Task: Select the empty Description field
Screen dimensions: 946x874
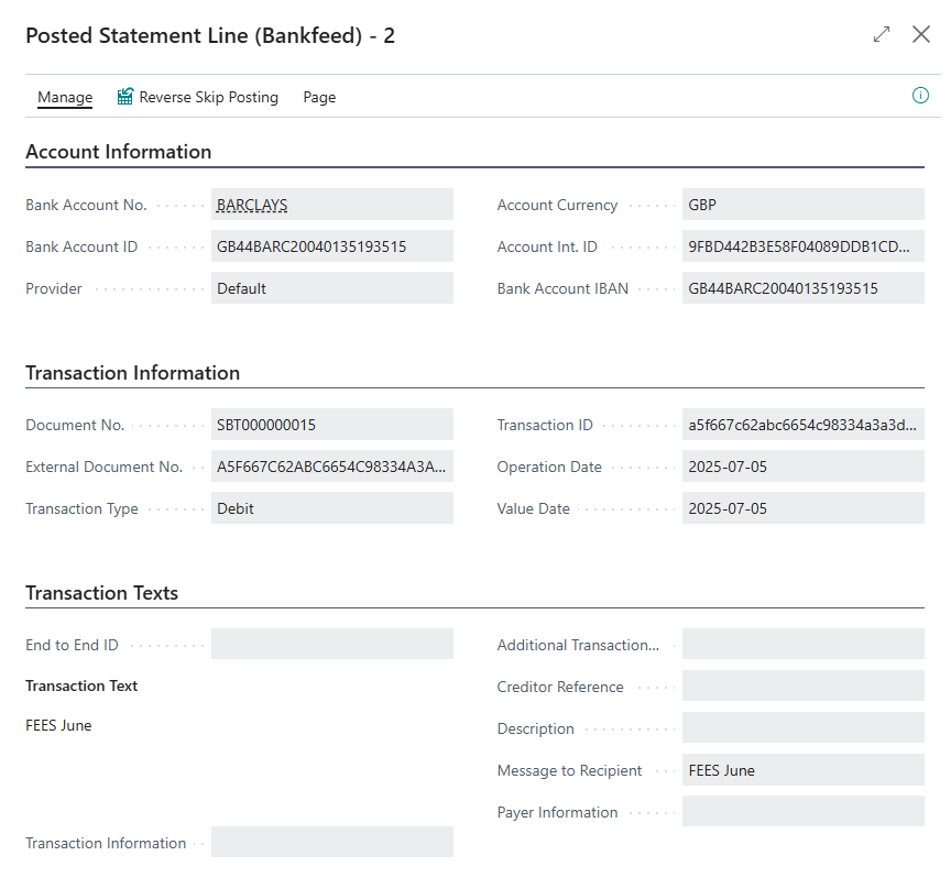Action: (x=803, y=727)
